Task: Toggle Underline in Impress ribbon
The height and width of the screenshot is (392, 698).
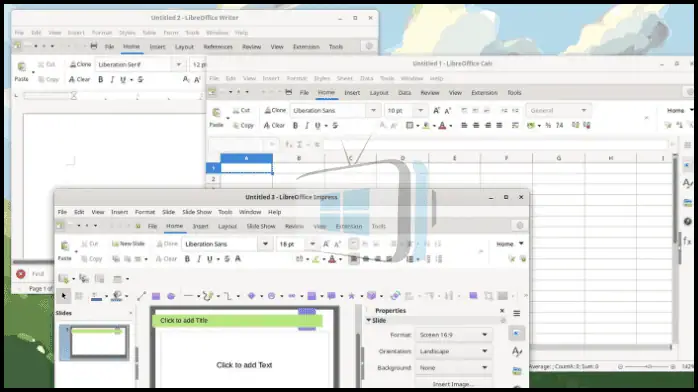Action: [210, 259]
